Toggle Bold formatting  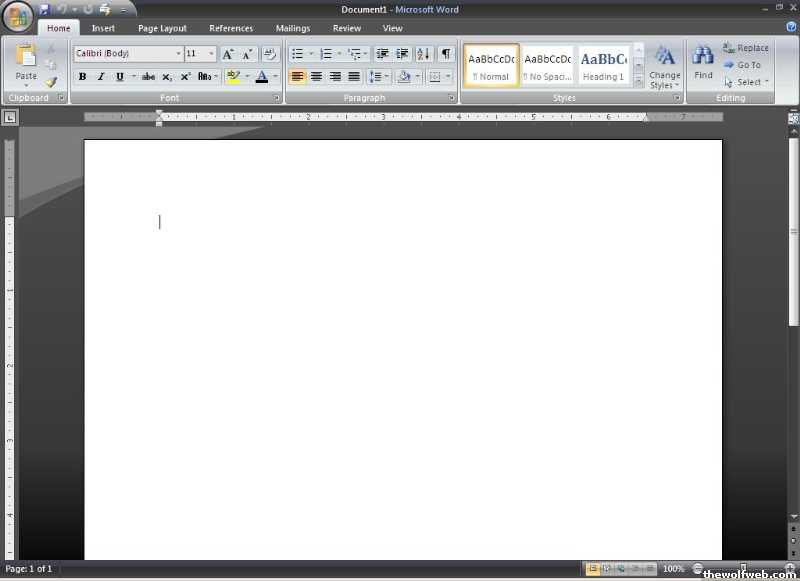click(x=82, y=77)
